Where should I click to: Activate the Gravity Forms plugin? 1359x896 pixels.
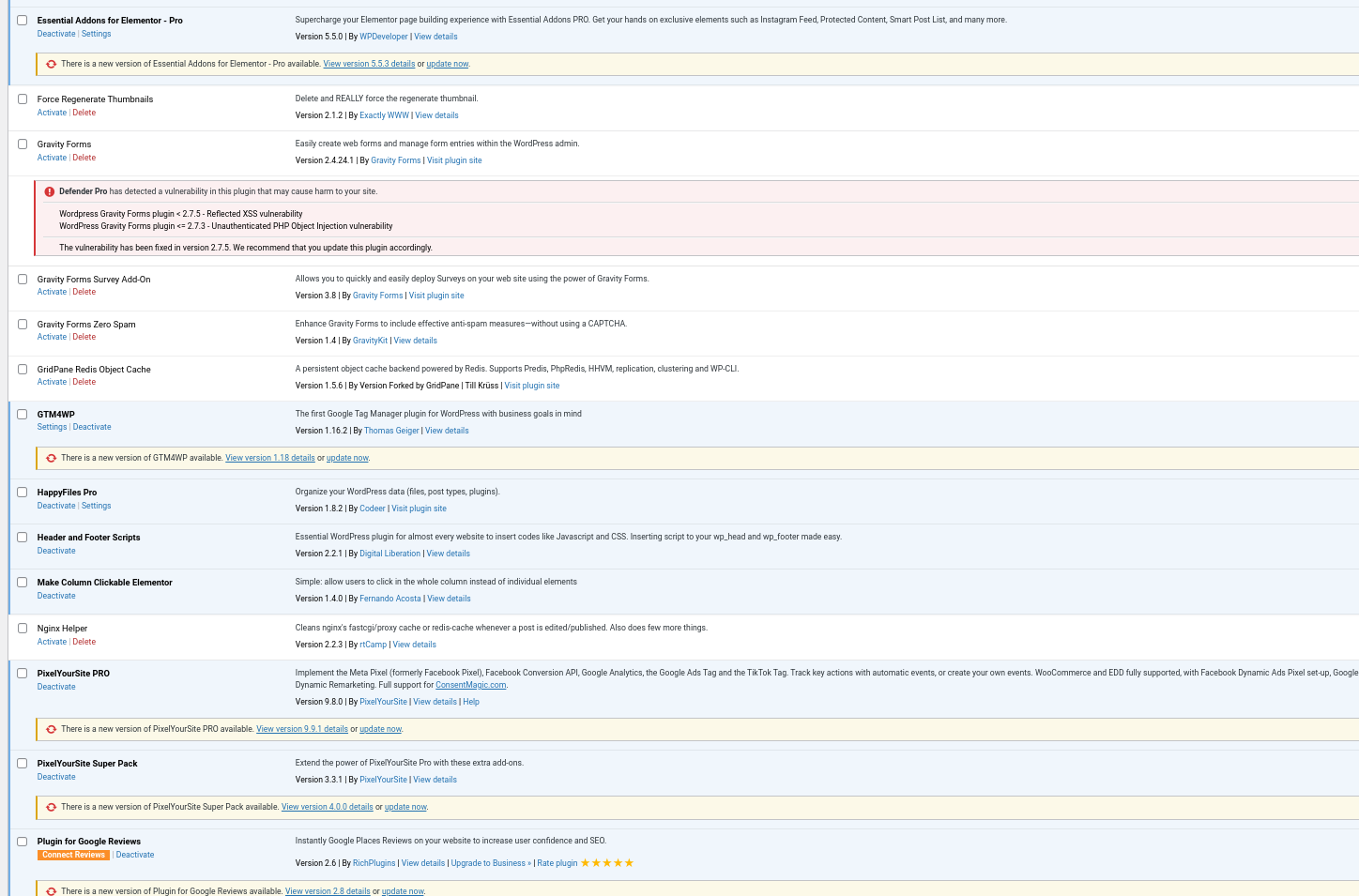[x=52, y=158]
